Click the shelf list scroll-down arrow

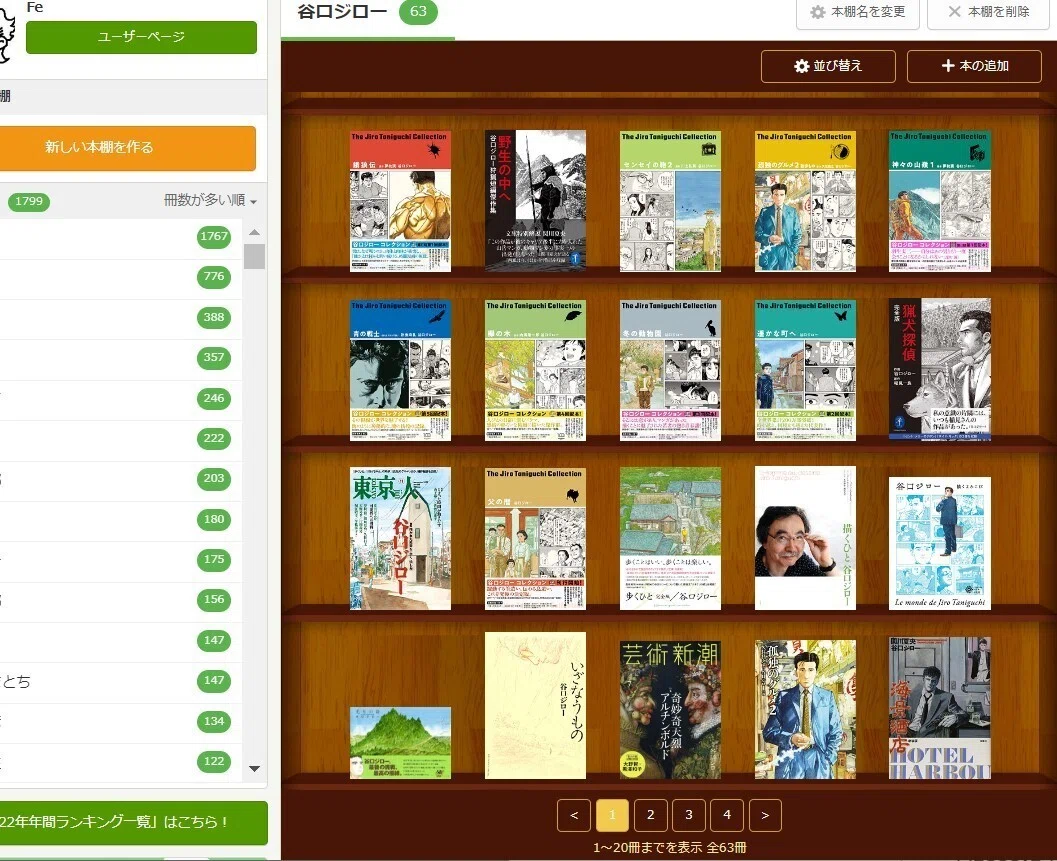tap(254, 769)
